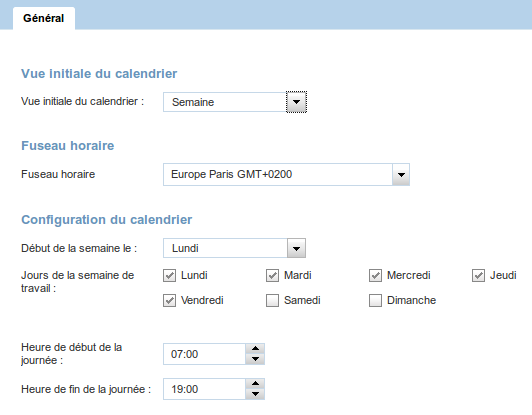The height and width of the screenshot is (415, 532).
Task: Increase the day start hour with up arrow
Action: [255, 349]
